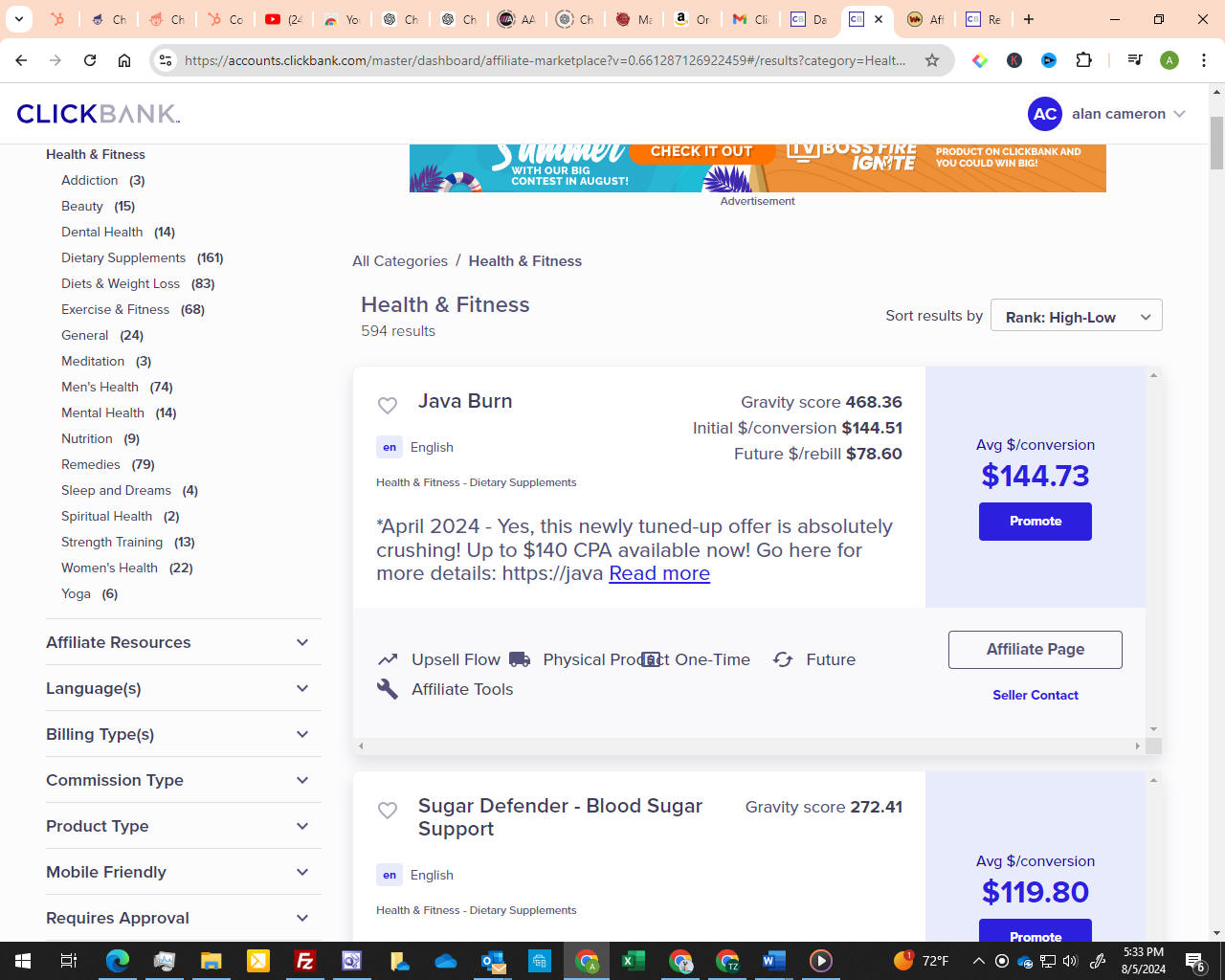Open Outlook from the taskbar

(x=493, y=961)
